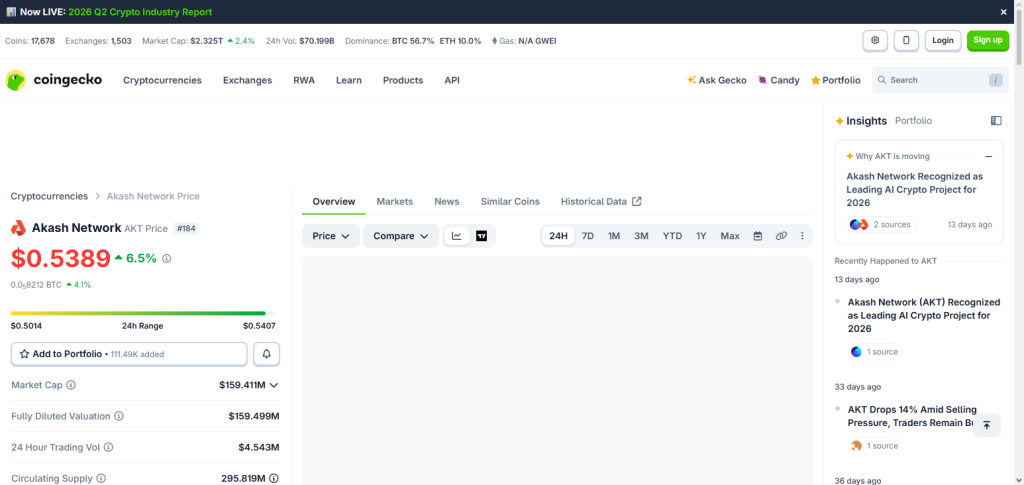
Task: Click 24 Hour Trading Vol info icon
Action: [x=108, y=447]
